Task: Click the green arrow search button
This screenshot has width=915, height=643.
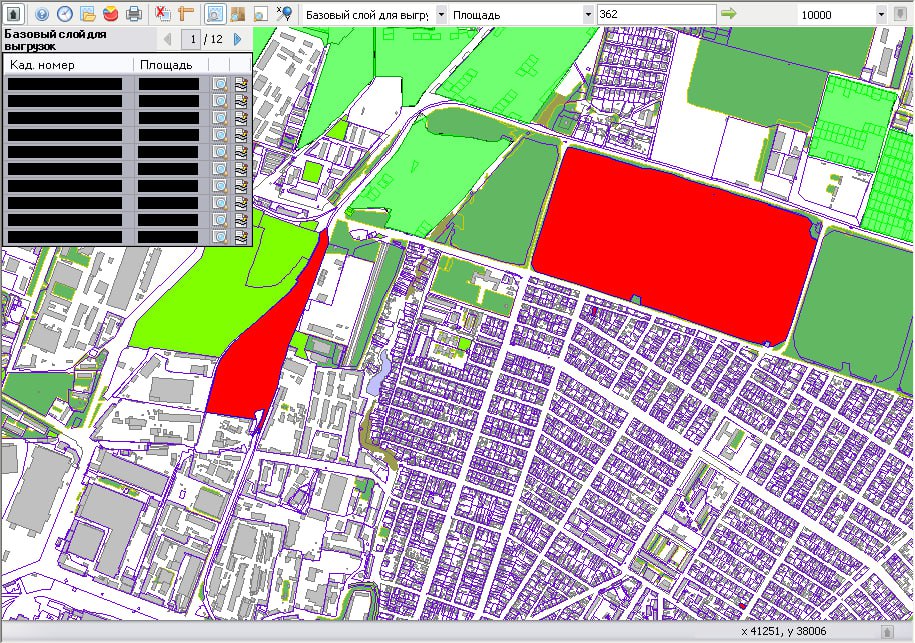Action: (729, 14)
